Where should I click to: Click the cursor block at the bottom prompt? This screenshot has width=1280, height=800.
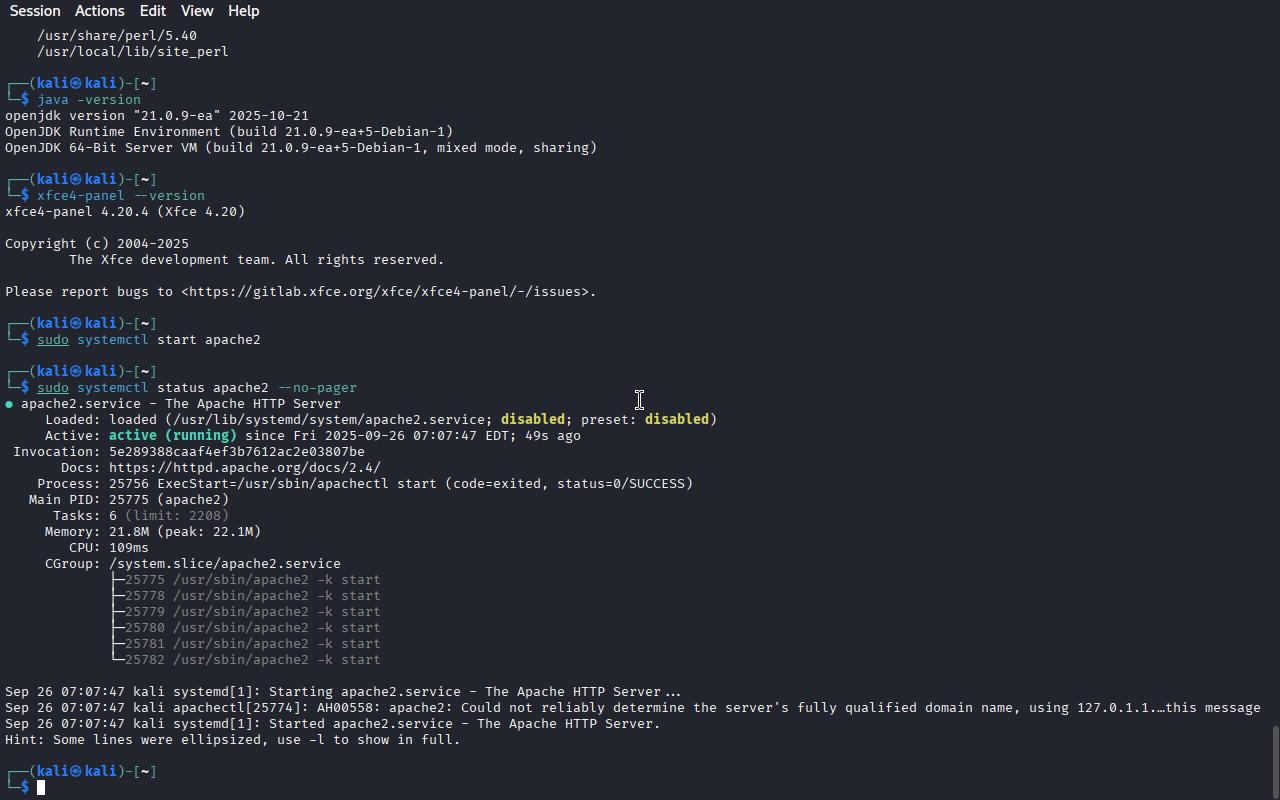[41, 788]
